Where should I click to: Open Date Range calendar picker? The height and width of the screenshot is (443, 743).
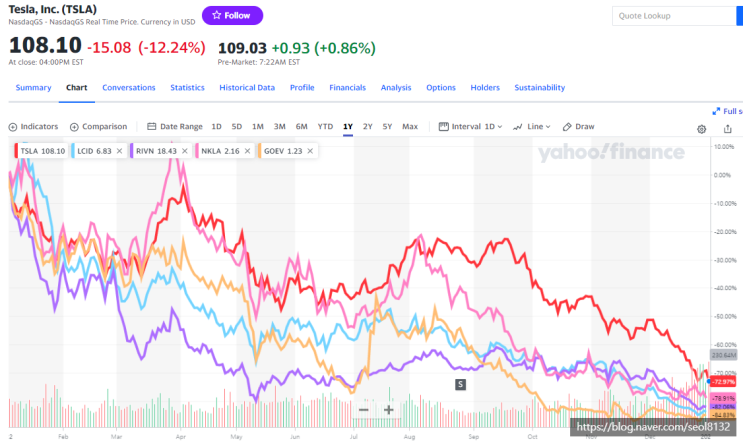175,127
